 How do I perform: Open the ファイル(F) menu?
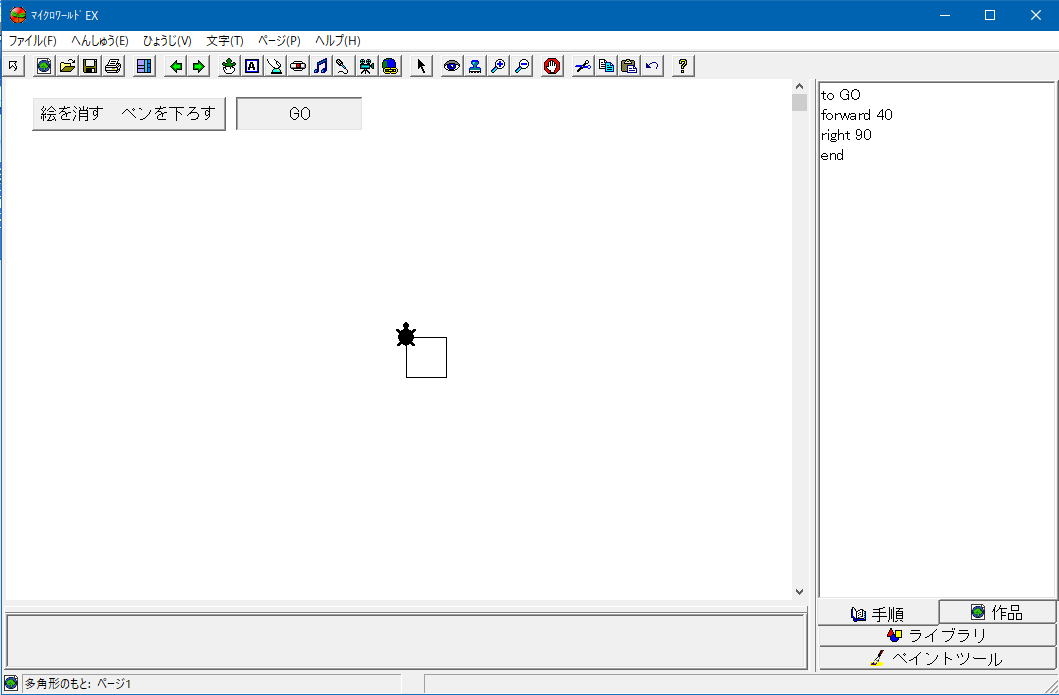[32, 41]
